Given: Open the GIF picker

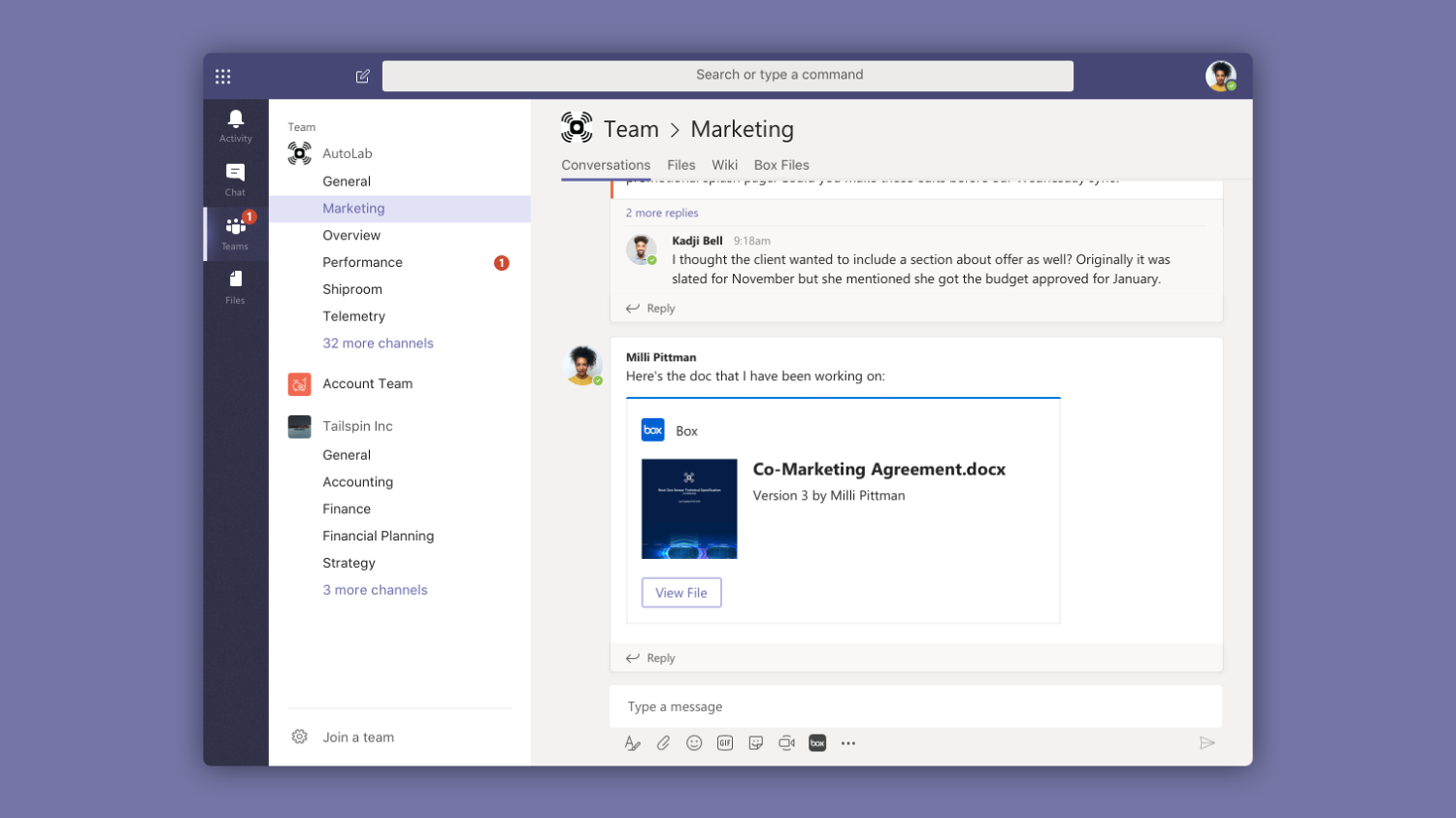Looking at the screenshot, I should [x=725, y=743].
